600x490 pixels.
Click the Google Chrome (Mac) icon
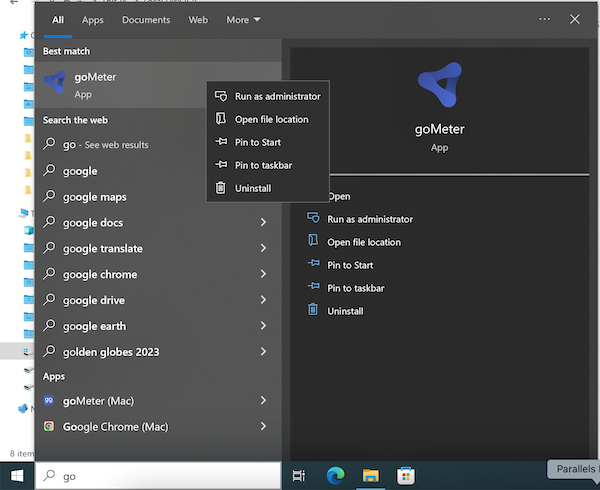[49, 426]
